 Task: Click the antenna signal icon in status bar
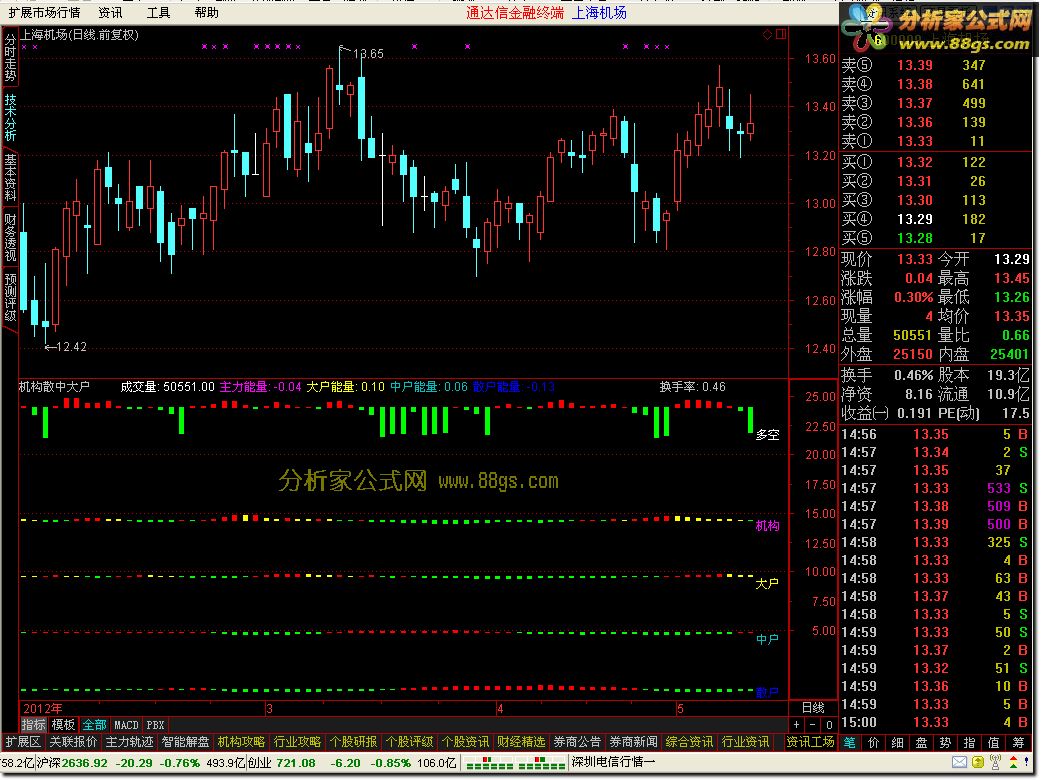(x=995, y=762)
